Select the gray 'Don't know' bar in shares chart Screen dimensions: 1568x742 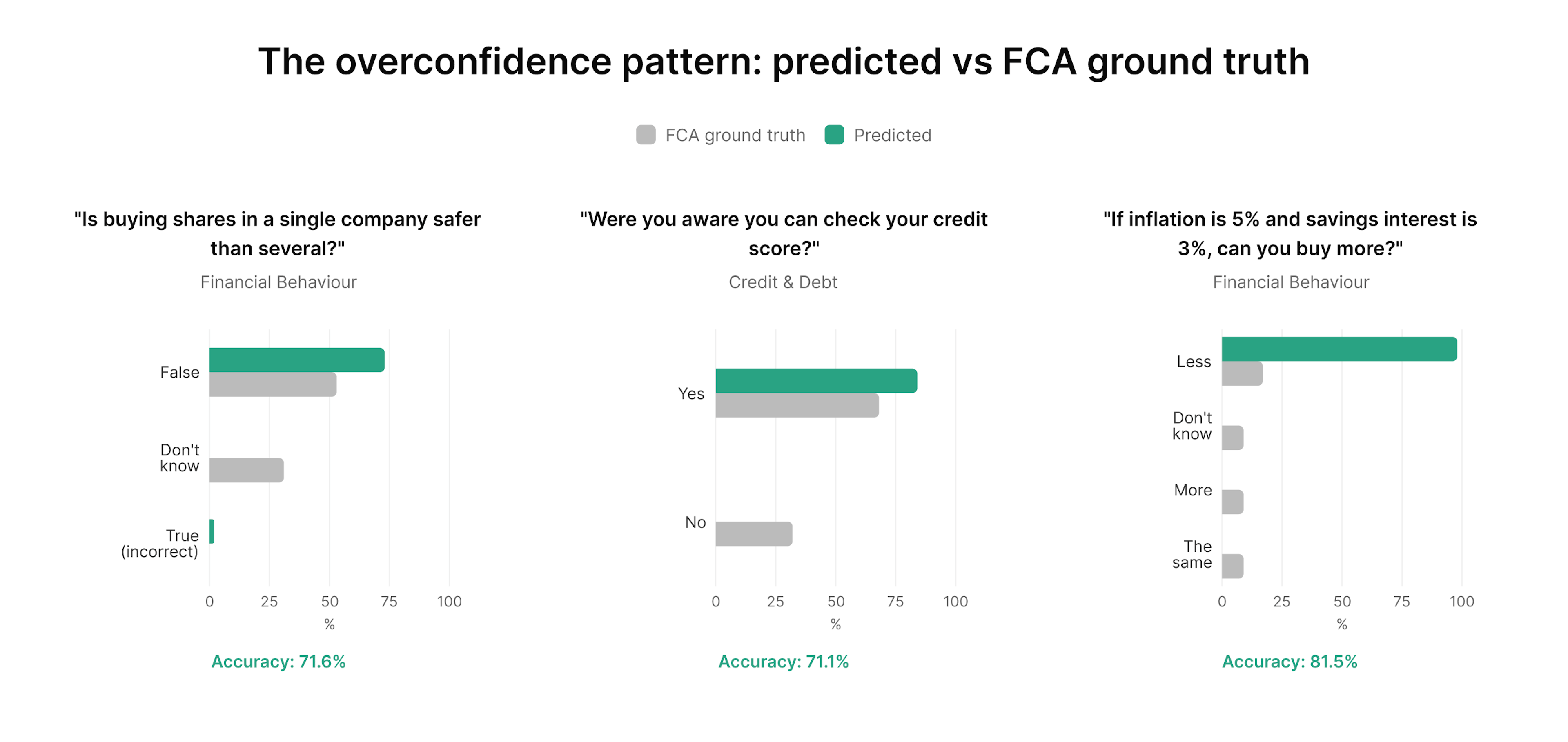coord(246,470)
